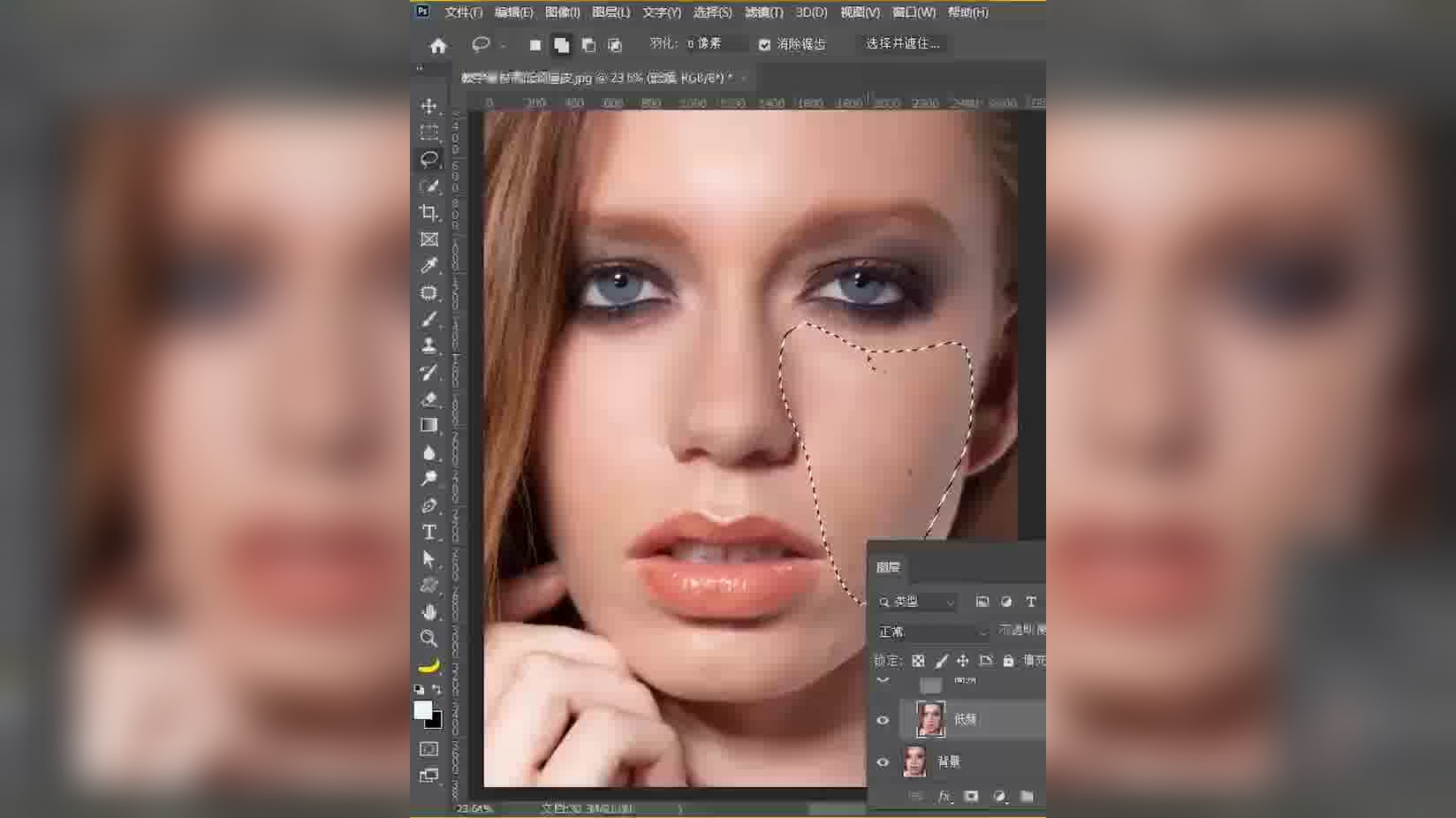Select the Blur tool

tap(428, 452)
